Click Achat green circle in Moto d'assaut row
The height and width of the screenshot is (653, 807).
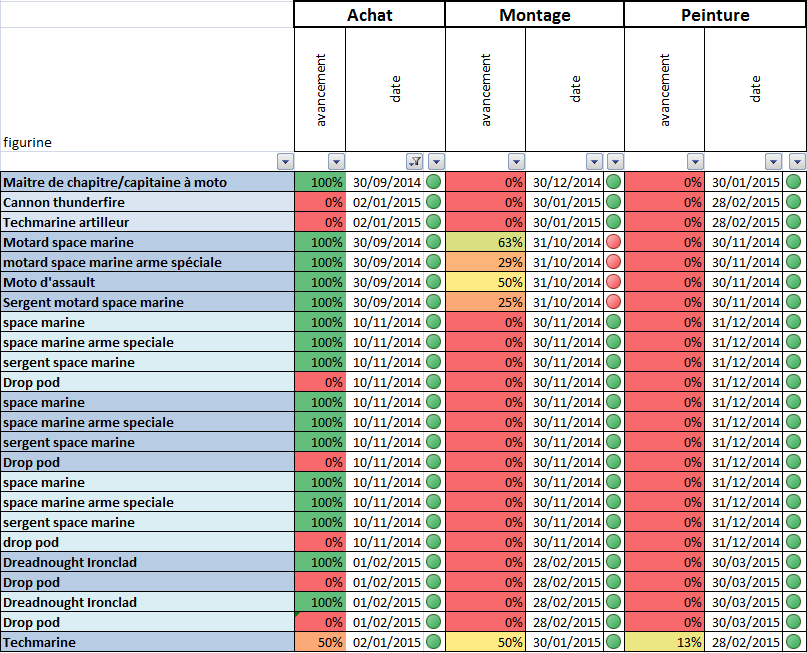pos(434,282)
